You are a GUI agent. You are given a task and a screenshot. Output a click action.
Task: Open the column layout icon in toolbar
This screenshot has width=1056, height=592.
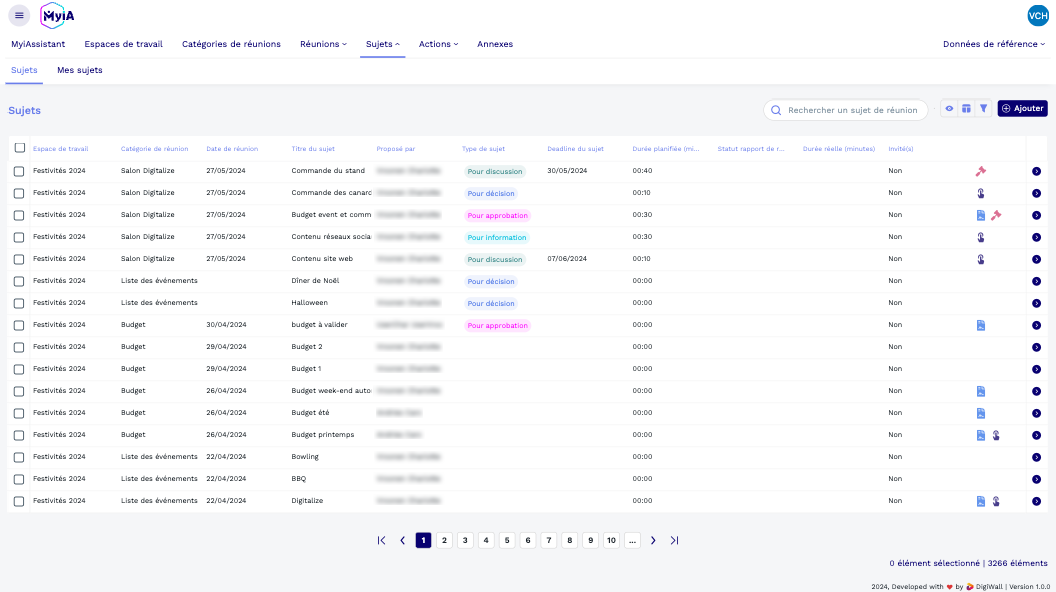click(x=967, y=109)
